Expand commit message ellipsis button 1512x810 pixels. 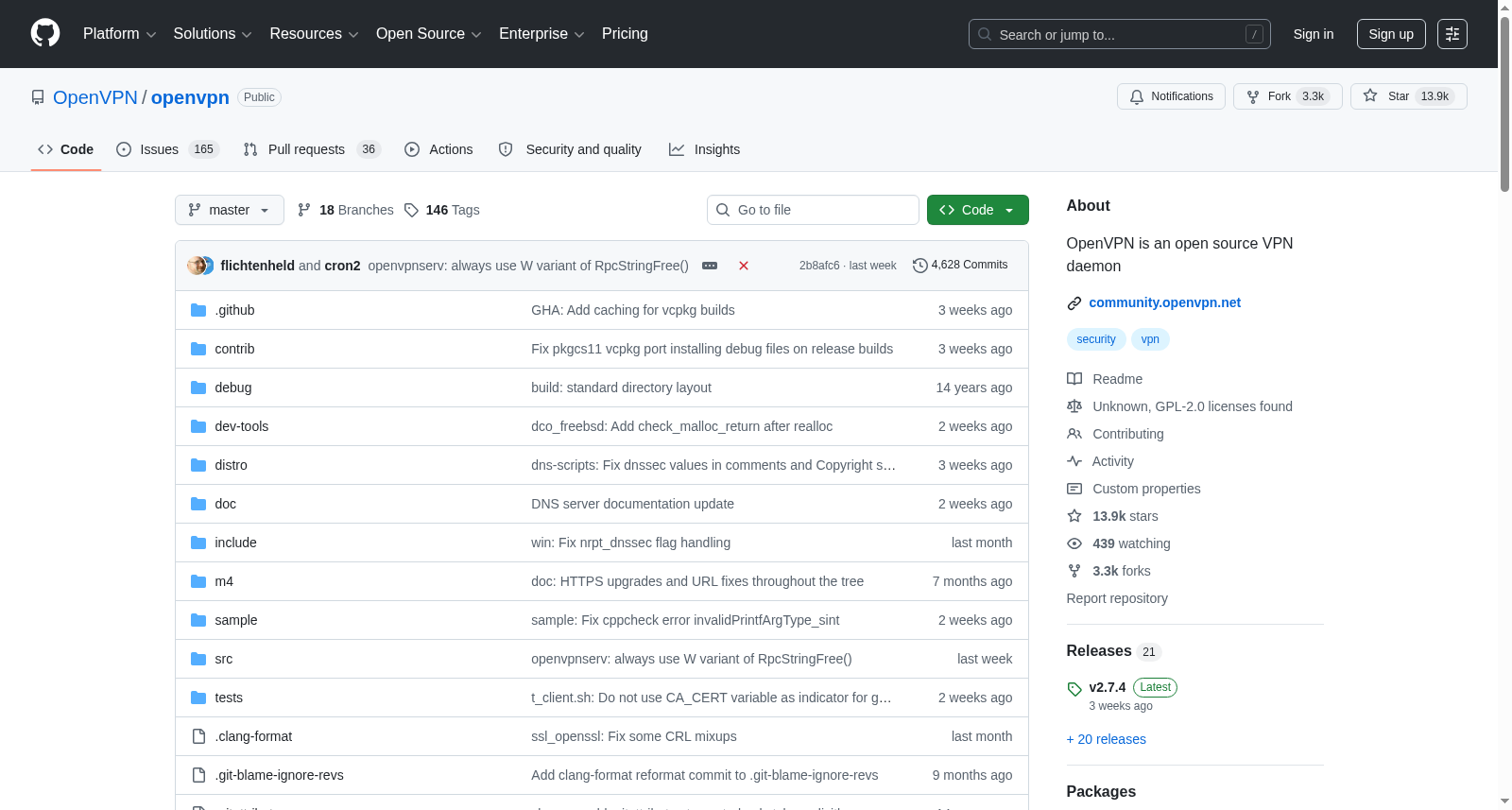[x=710, y=266]
